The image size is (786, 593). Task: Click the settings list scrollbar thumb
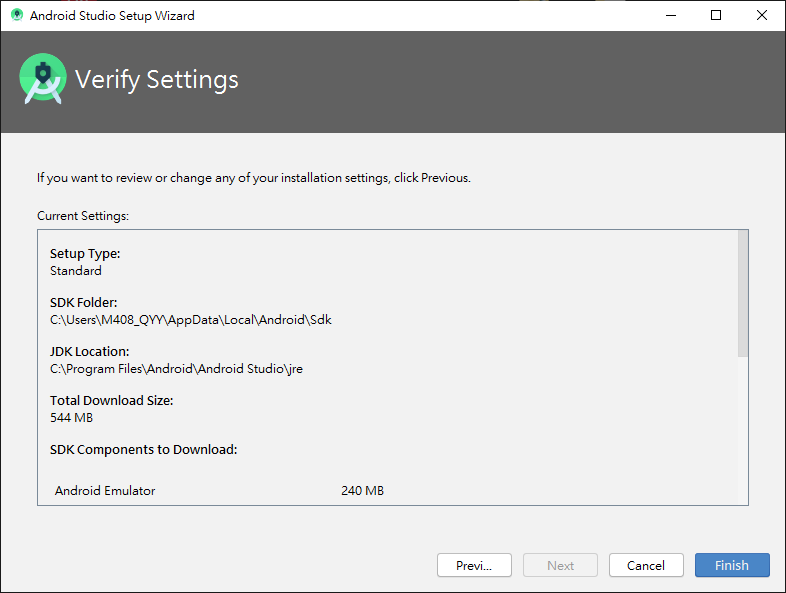click(x=742, y=294)
